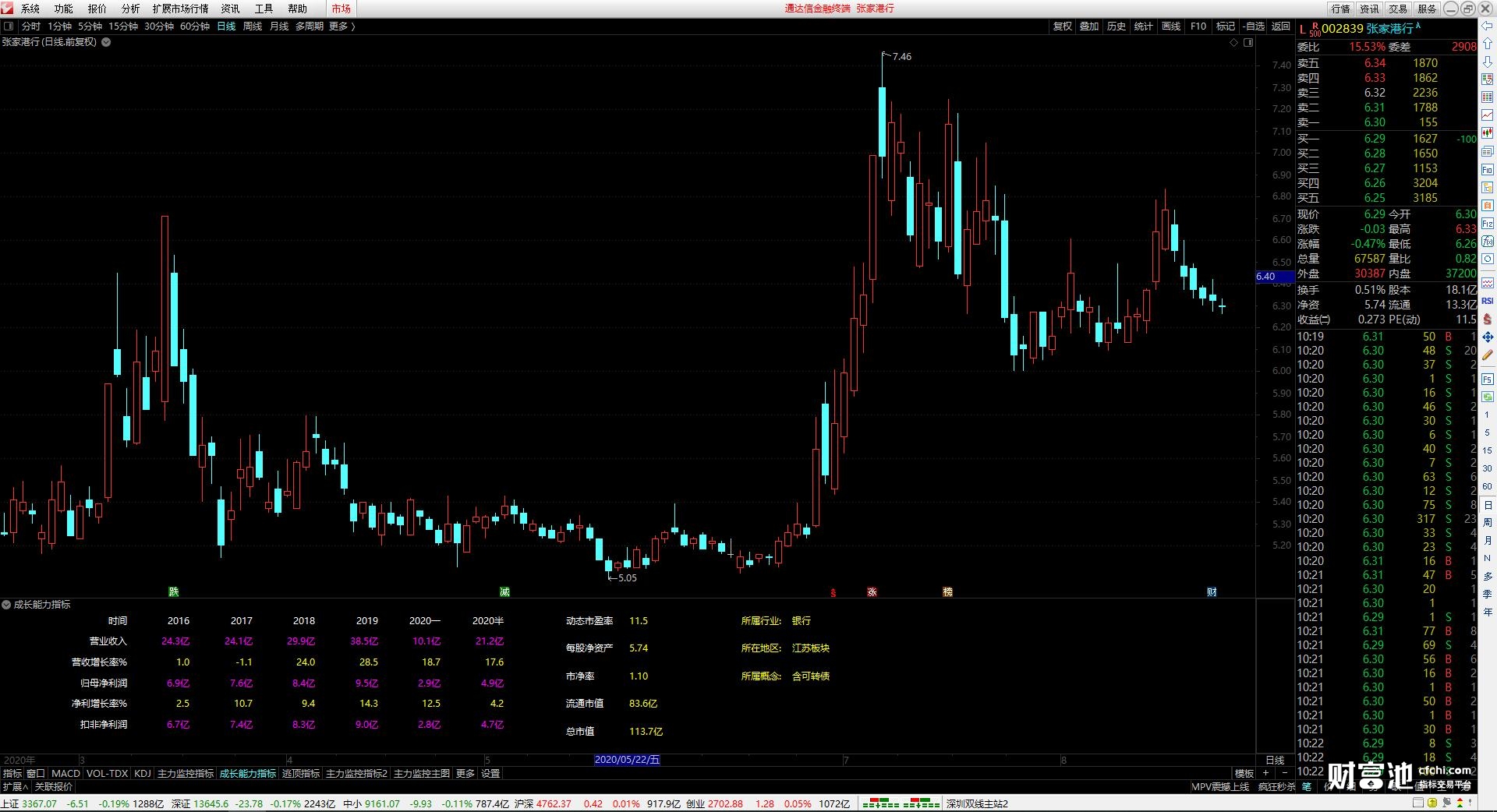The height and width of the screenshot is (812, 1497).
Task: Click the diamond icon above the chart
Action: click(1234, 42)
